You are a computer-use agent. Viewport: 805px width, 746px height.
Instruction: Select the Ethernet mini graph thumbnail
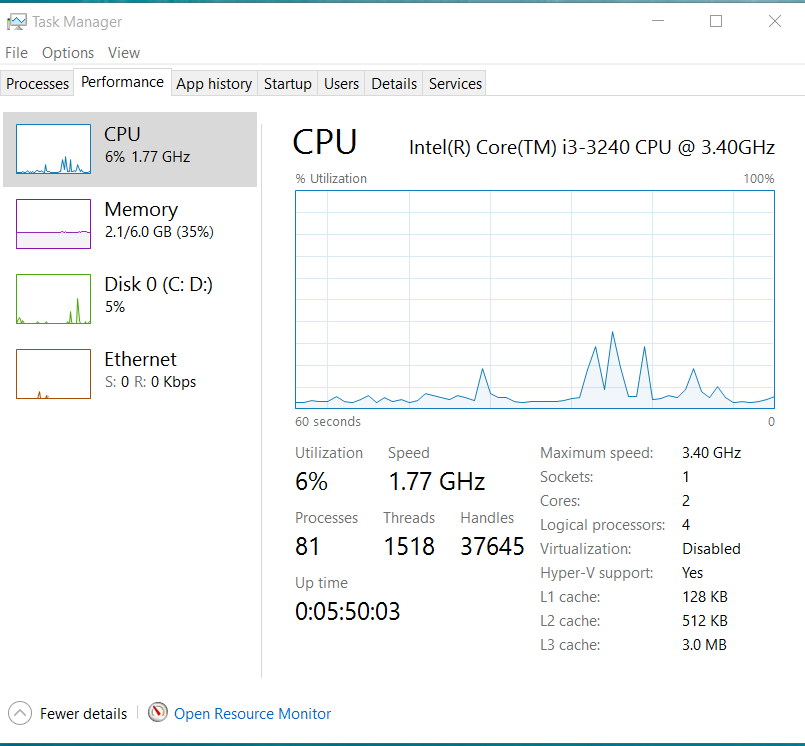[x=53, y=374]
